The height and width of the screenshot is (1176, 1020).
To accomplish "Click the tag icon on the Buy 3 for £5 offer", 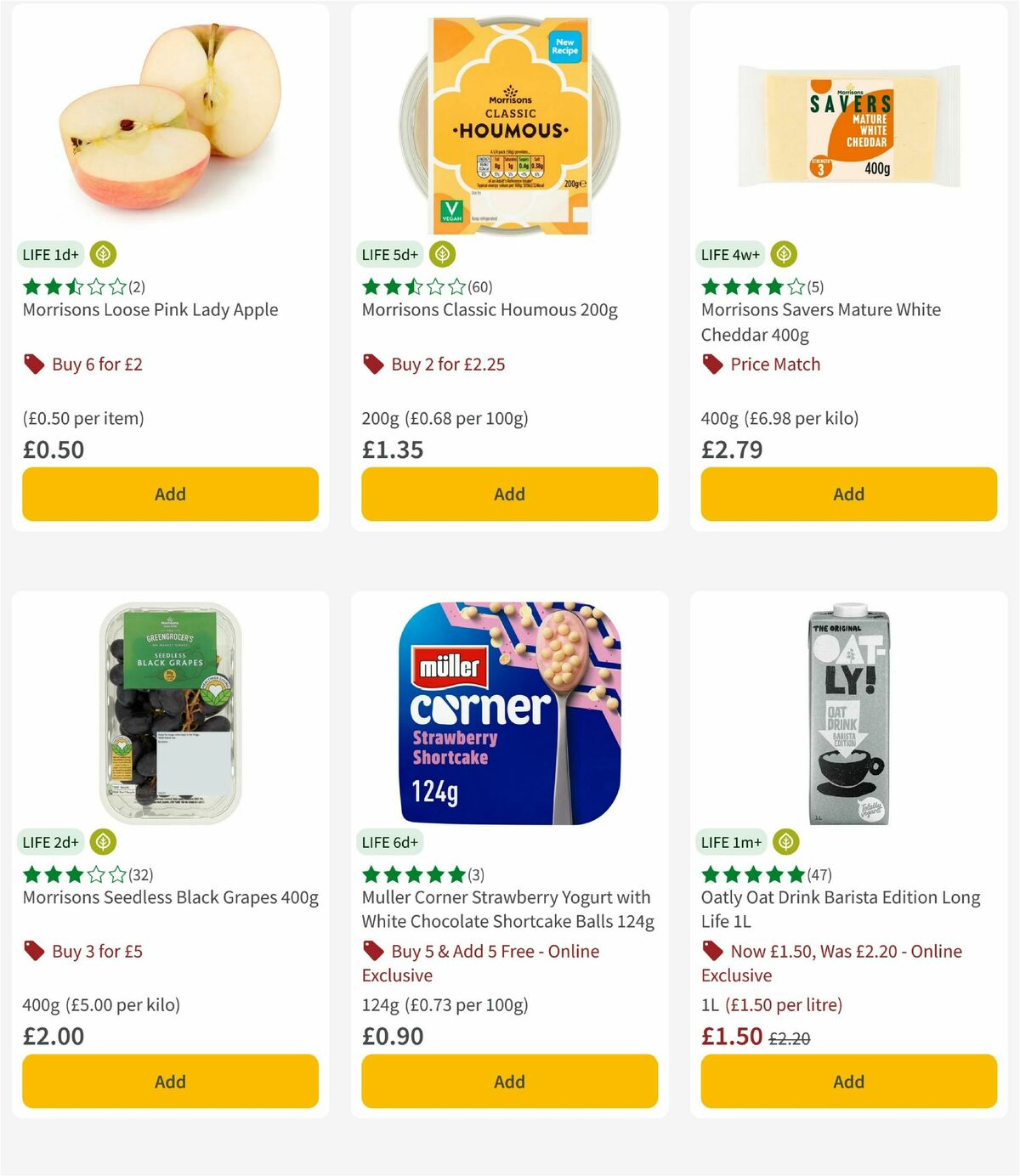I will (34, 952).
